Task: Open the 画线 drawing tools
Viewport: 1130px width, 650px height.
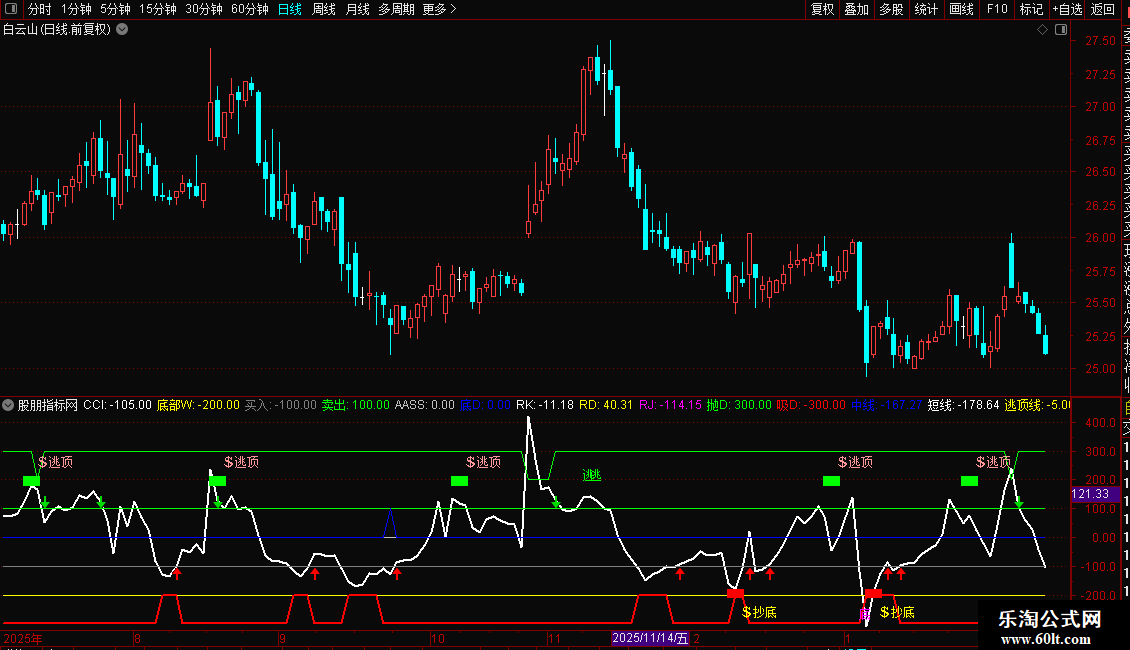Action: pos(961,9)
